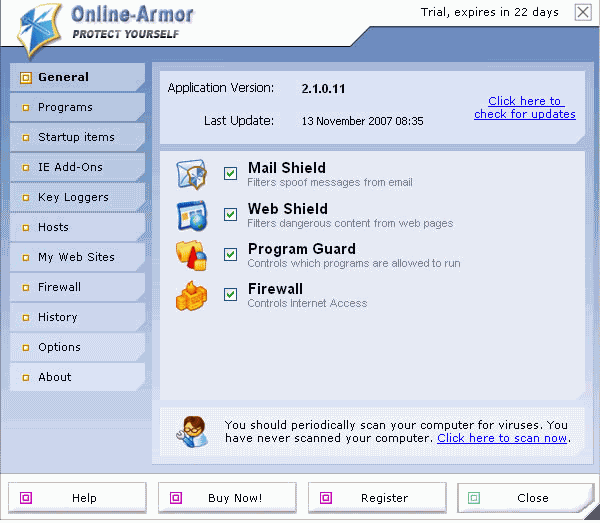Click the pink square icon on Help button

click(x=26, y=498)
